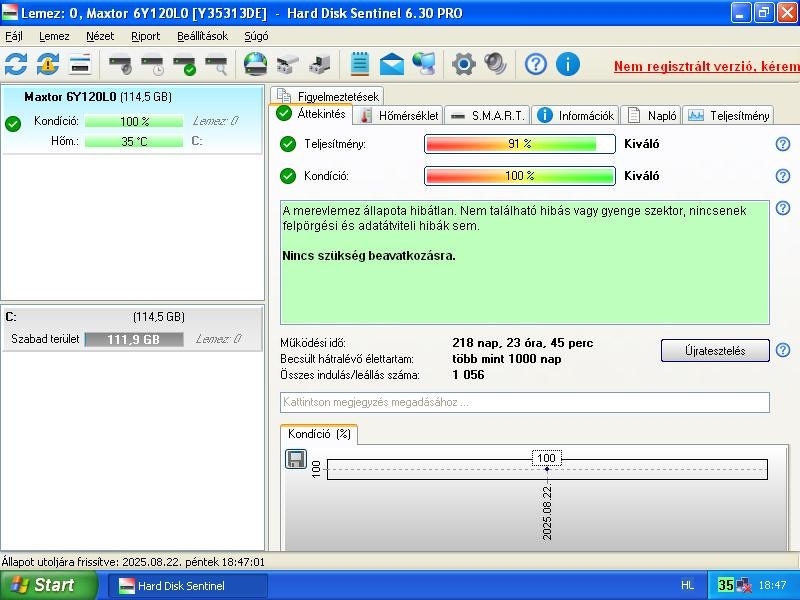
Task: Open the Riport menu
Action: coord(145,36)
